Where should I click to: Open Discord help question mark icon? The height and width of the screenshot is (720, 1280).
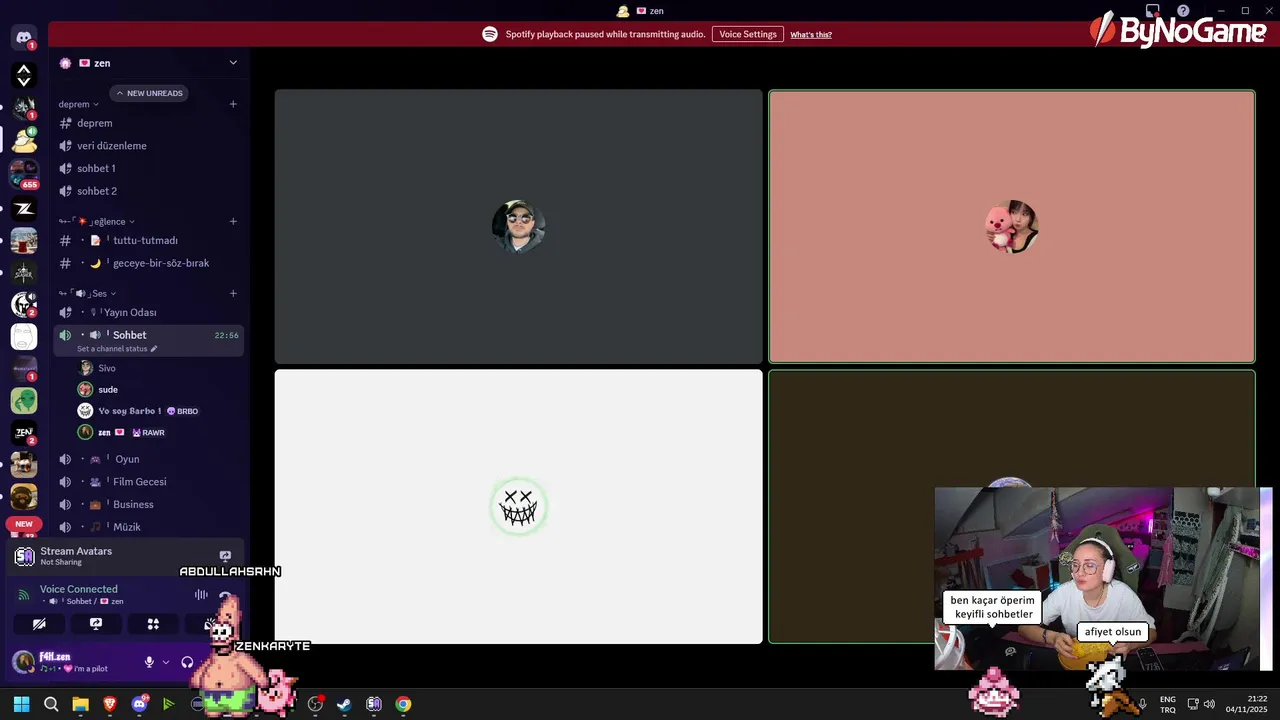click(1183, 11)
